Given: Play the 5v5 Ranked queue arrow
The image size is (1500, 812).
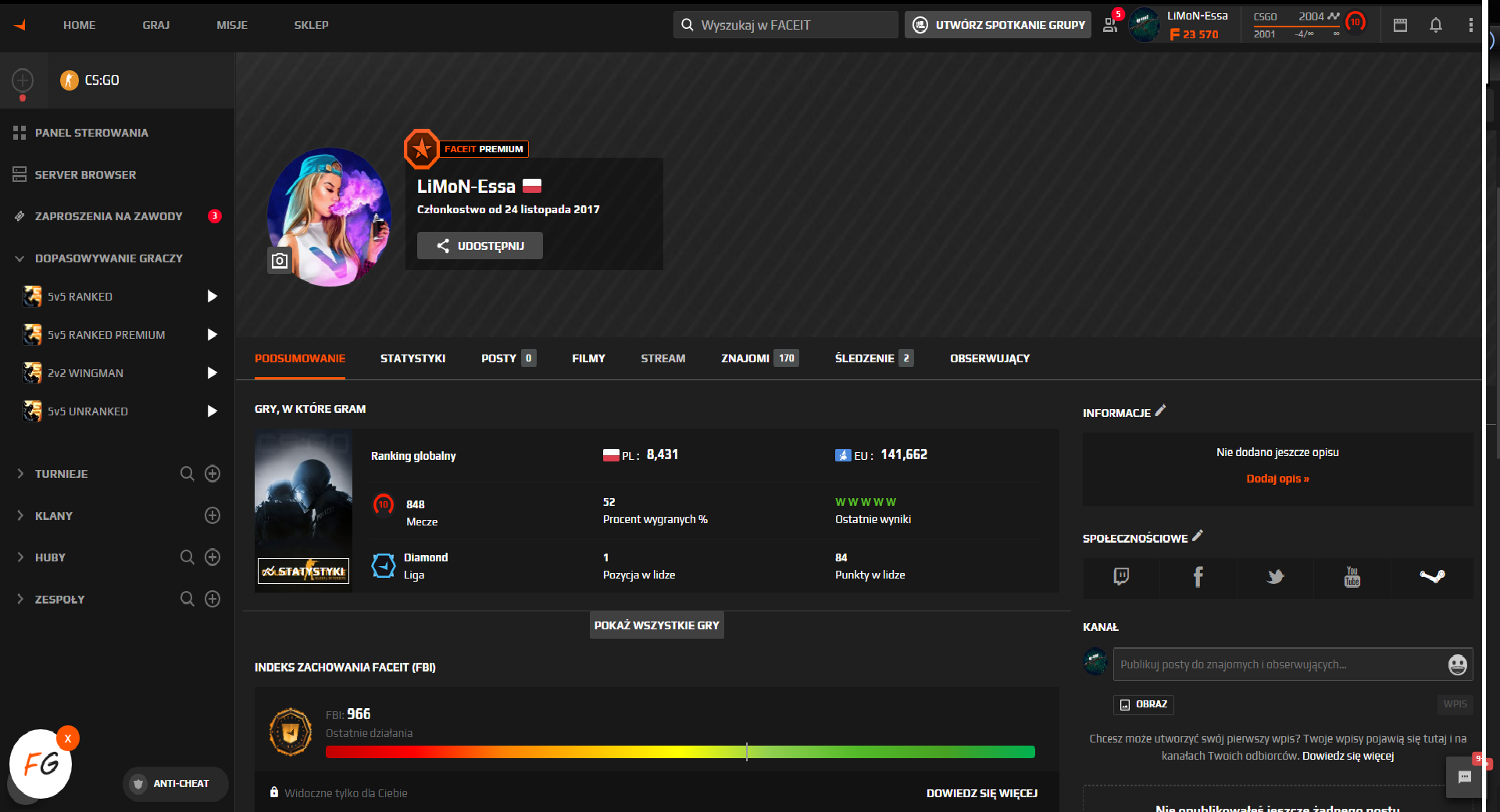Looking at the screenshot, I should pyautogui.click(x=212, y=297).
